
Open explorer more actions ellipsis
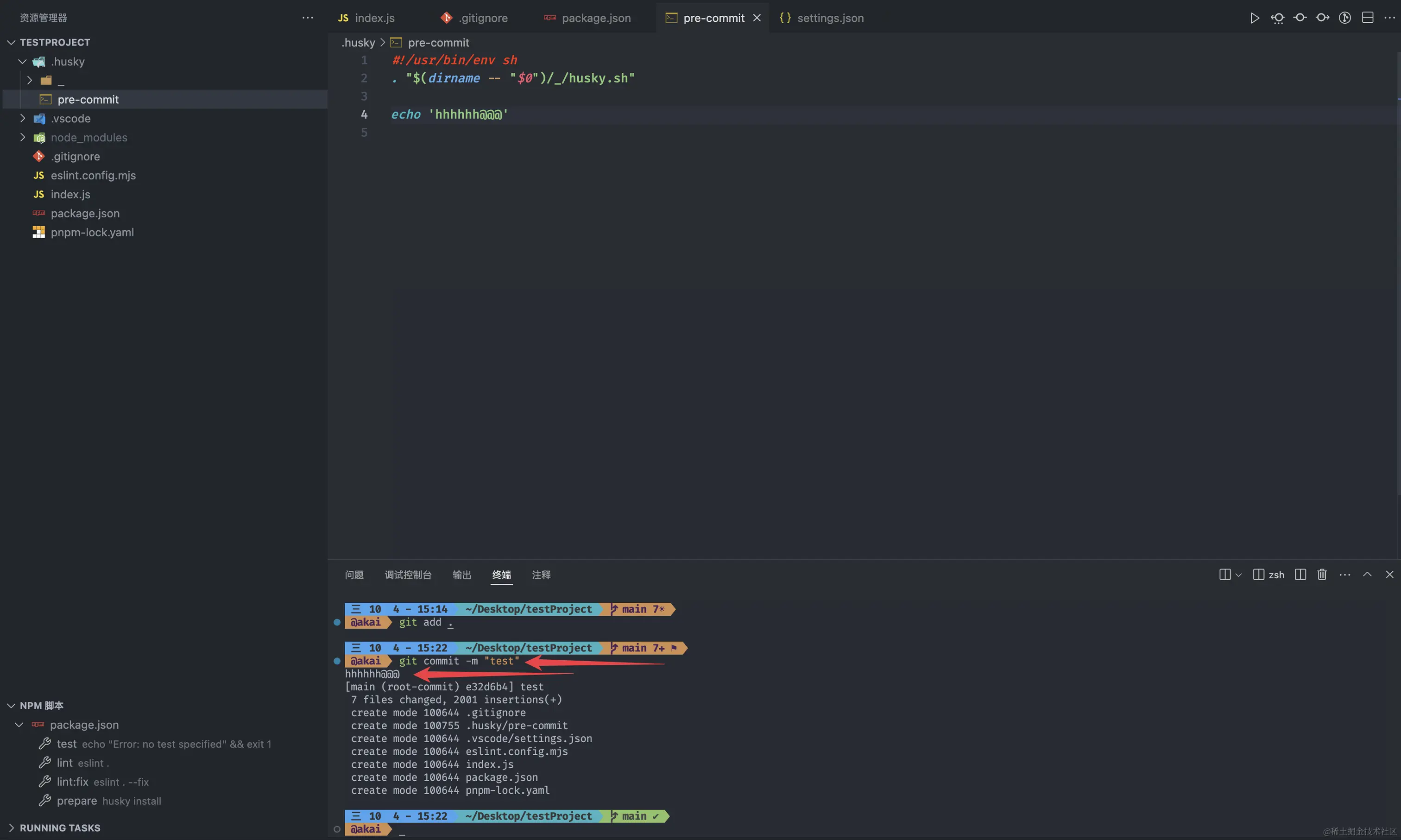pos(307,18)
